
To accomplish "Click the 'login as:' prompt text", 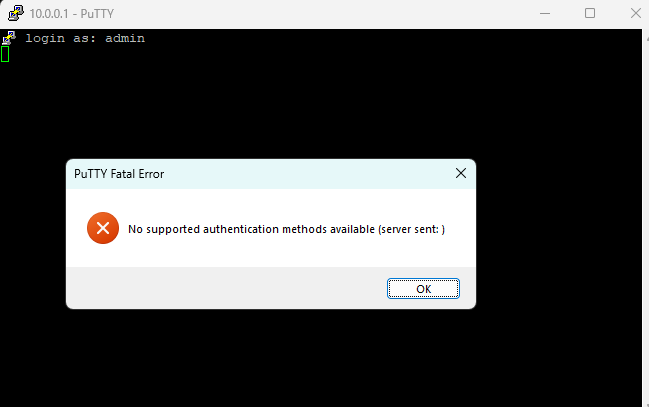I will point(60,39).
